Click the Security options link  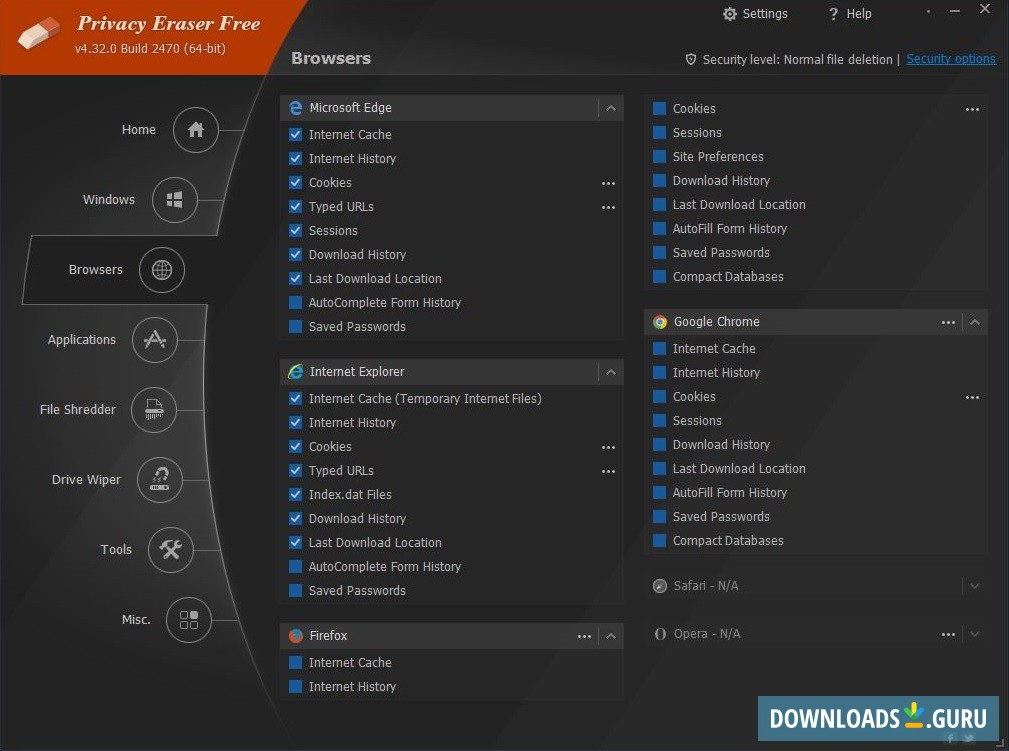point(950,58)
